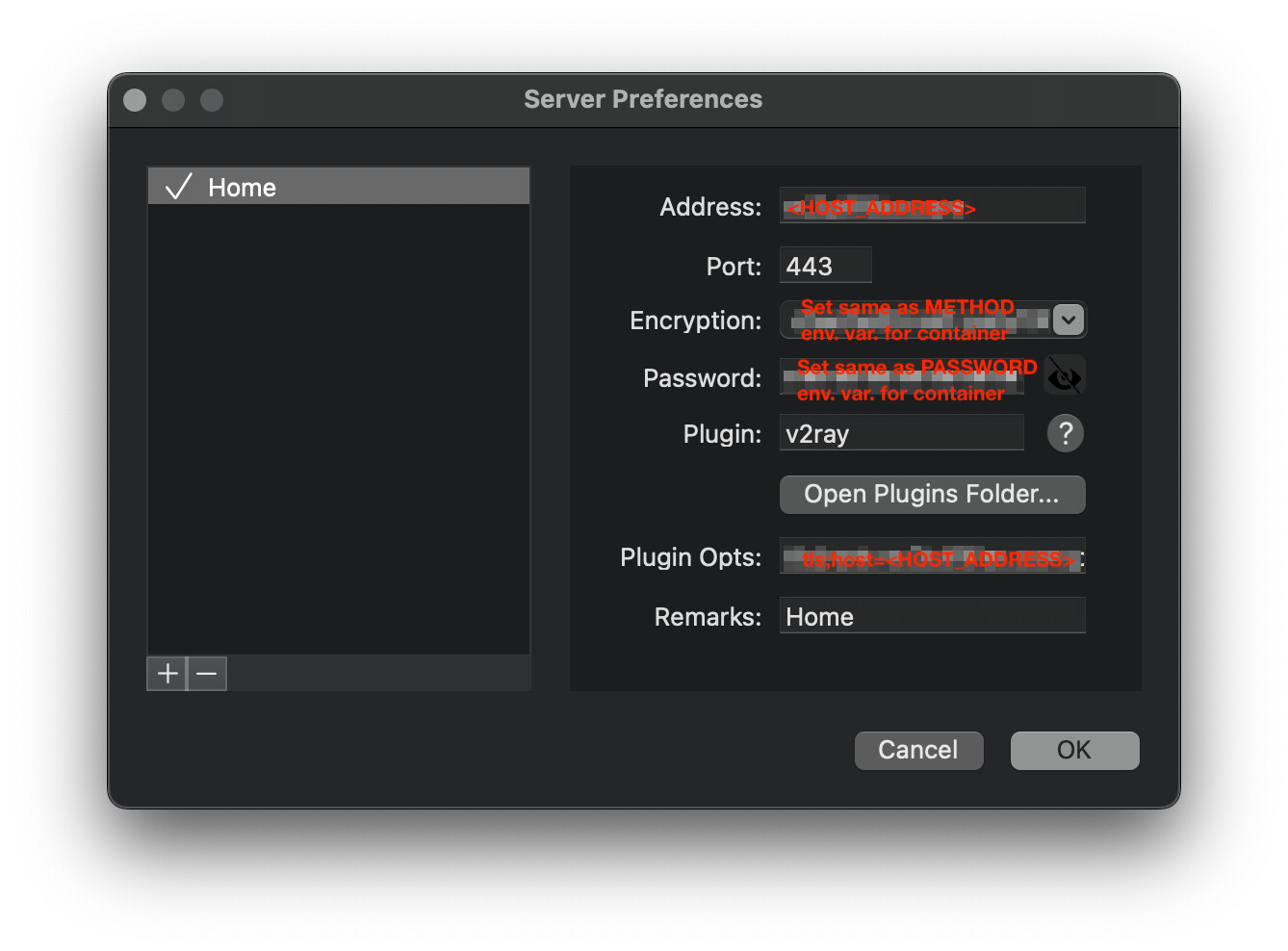Cancel the server preferences dialog

click(918, 750)
